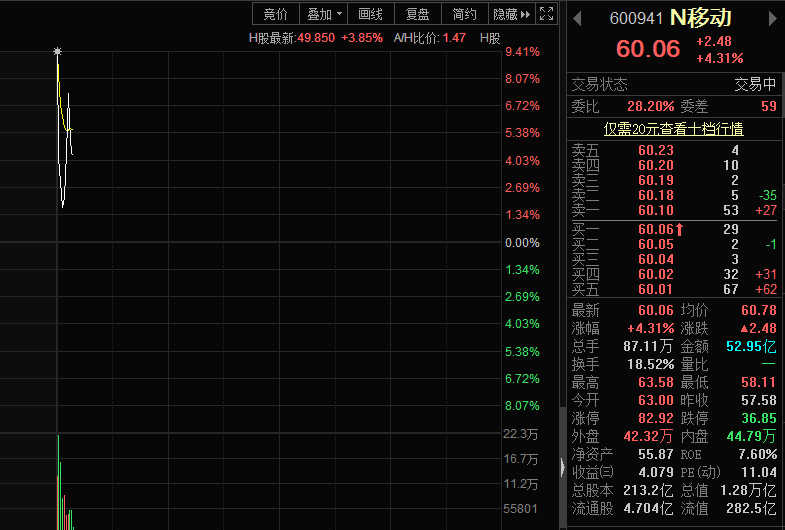Click 最高 value 63.58

pos(656,382)
